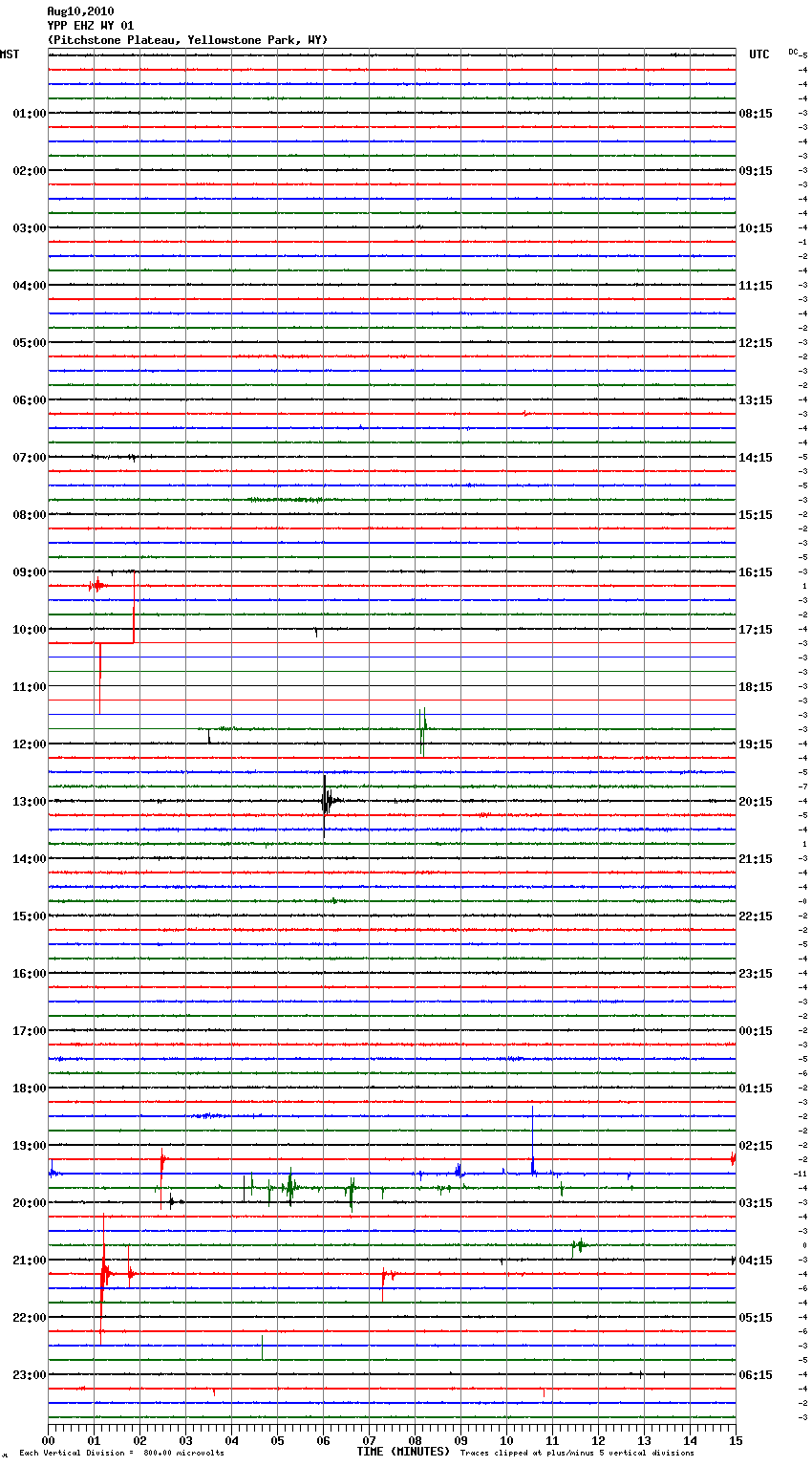Viewport: 812px width, 1466px height.
Task: Click the 12:15 UTC row label
Action: coord(756,343)
